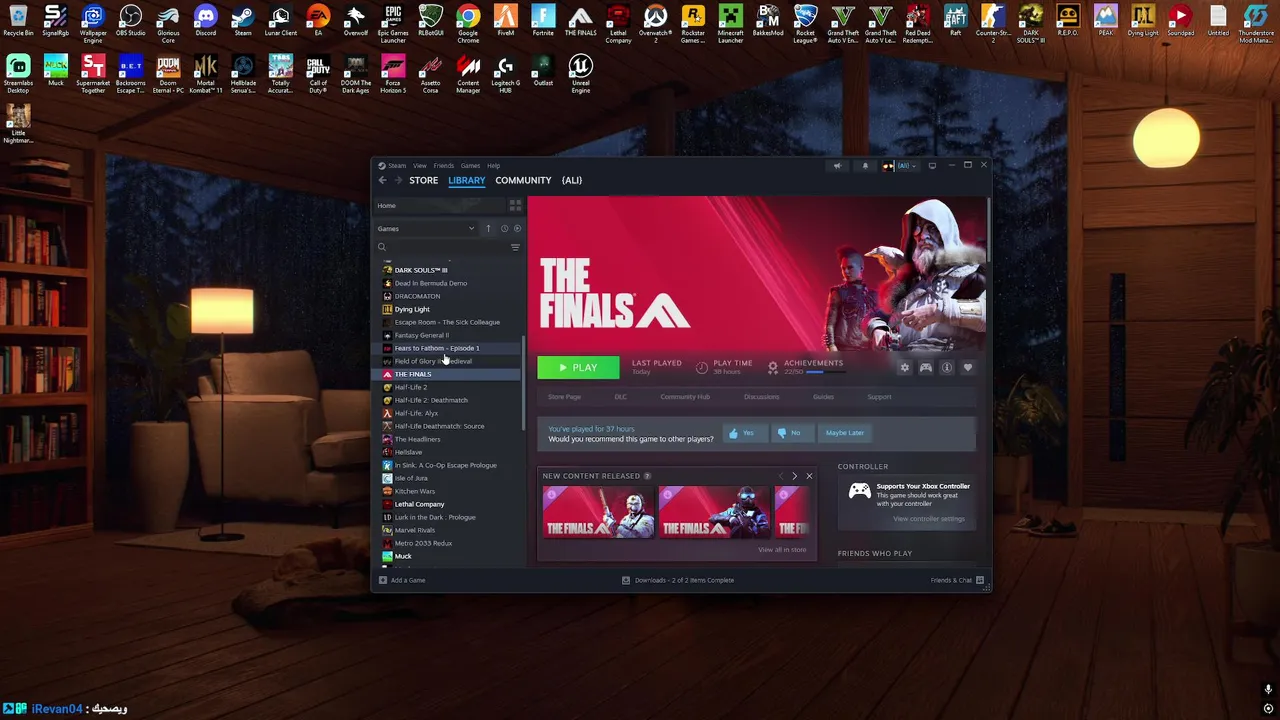
Task: Select Lethal Company in games list
Action: tap(419, 504)
